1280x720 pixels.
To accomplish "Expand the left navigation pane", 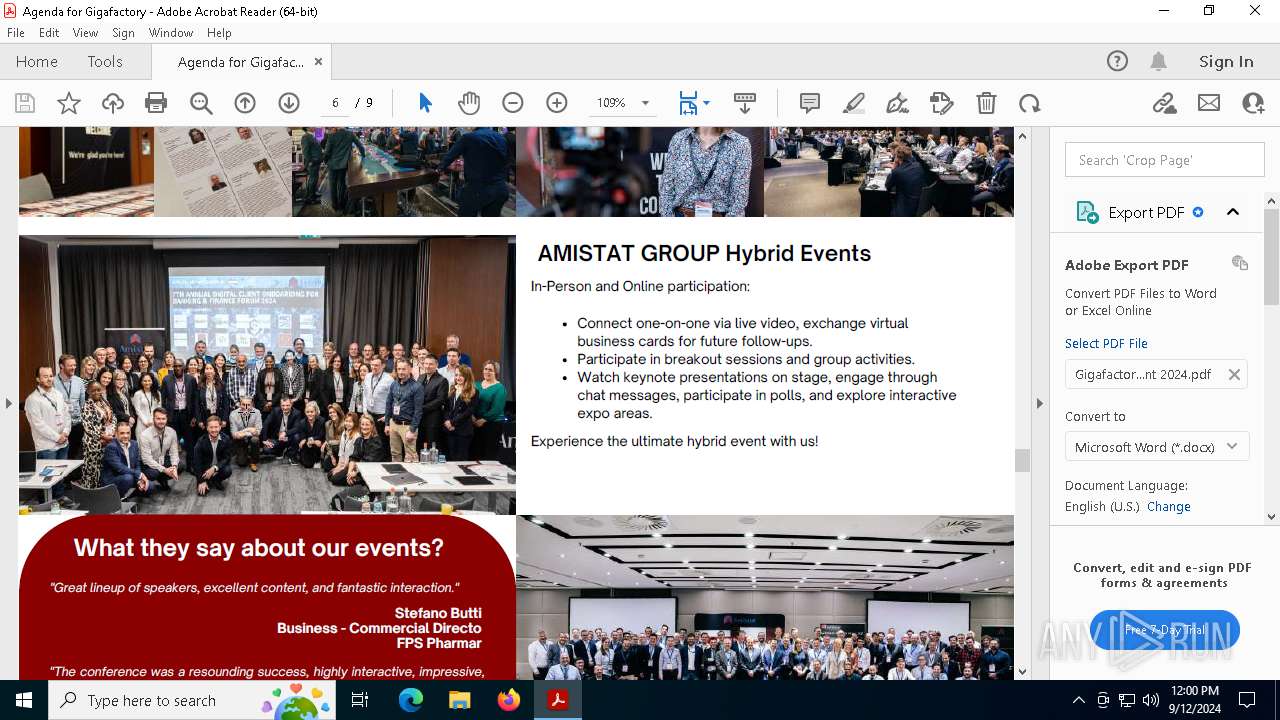I will click(x=8, y=403).
